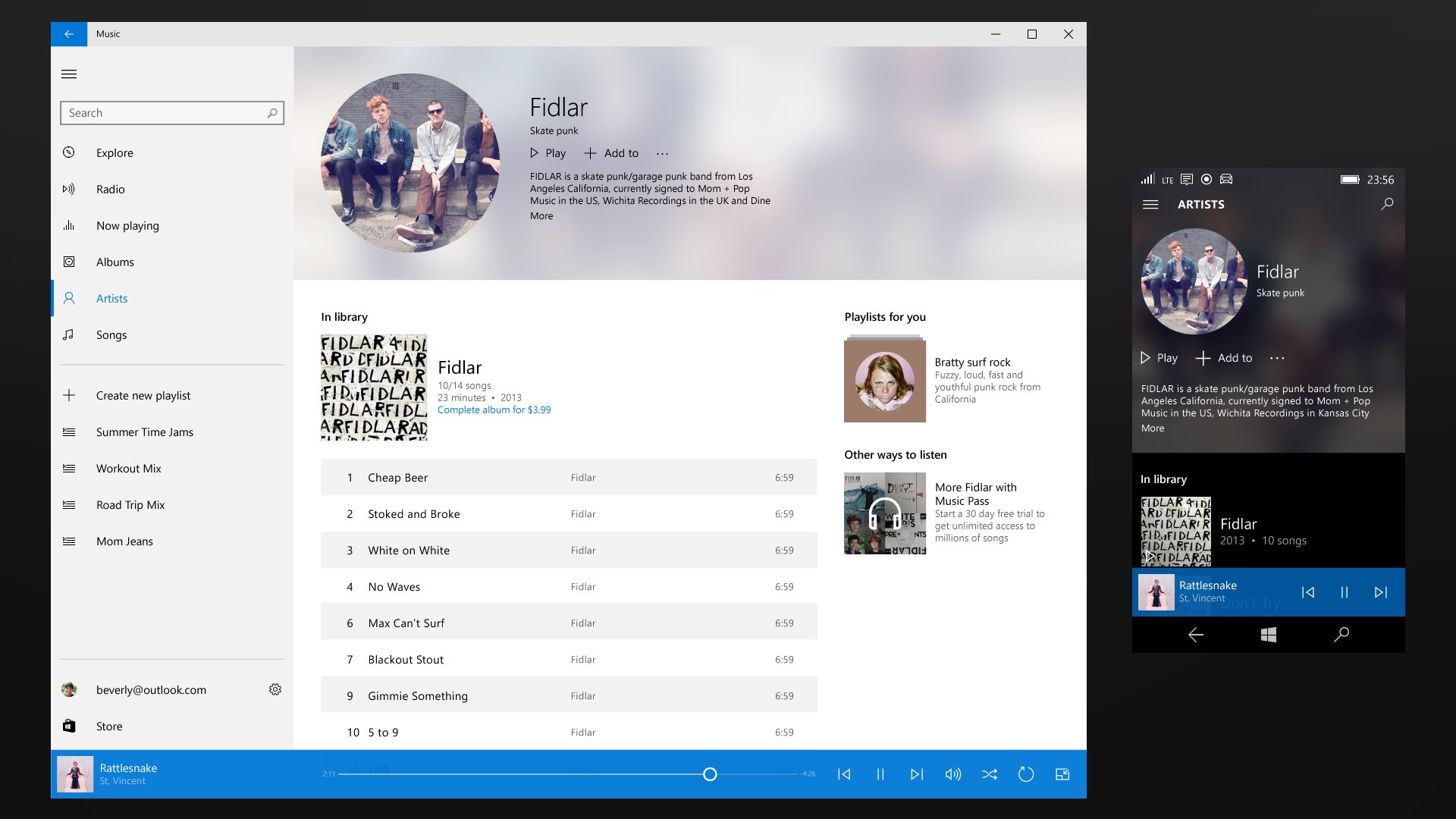Toggle shuffle in the playback bar

(x=990, y=774)
